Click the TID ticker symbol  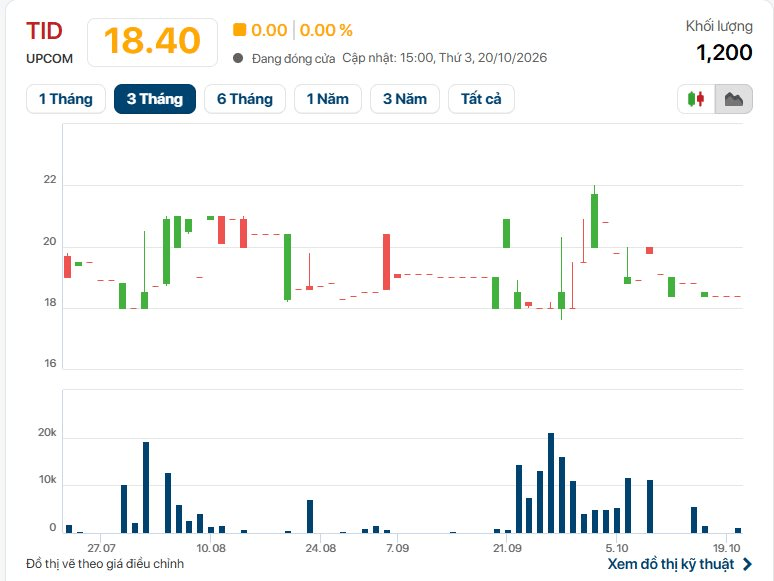pyautogui.click(x=44, y=31)
